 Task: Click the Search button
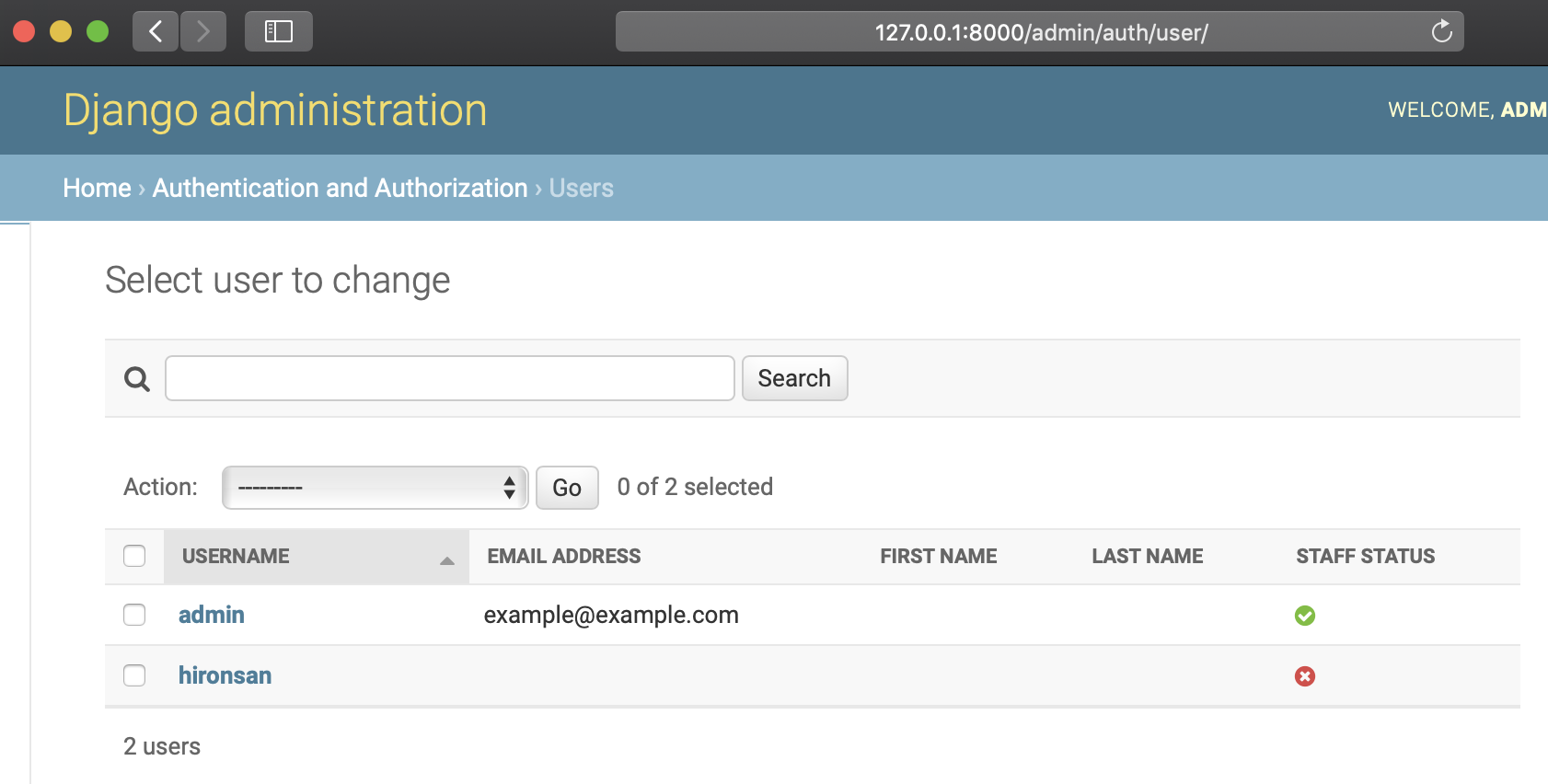click(794, 378)
